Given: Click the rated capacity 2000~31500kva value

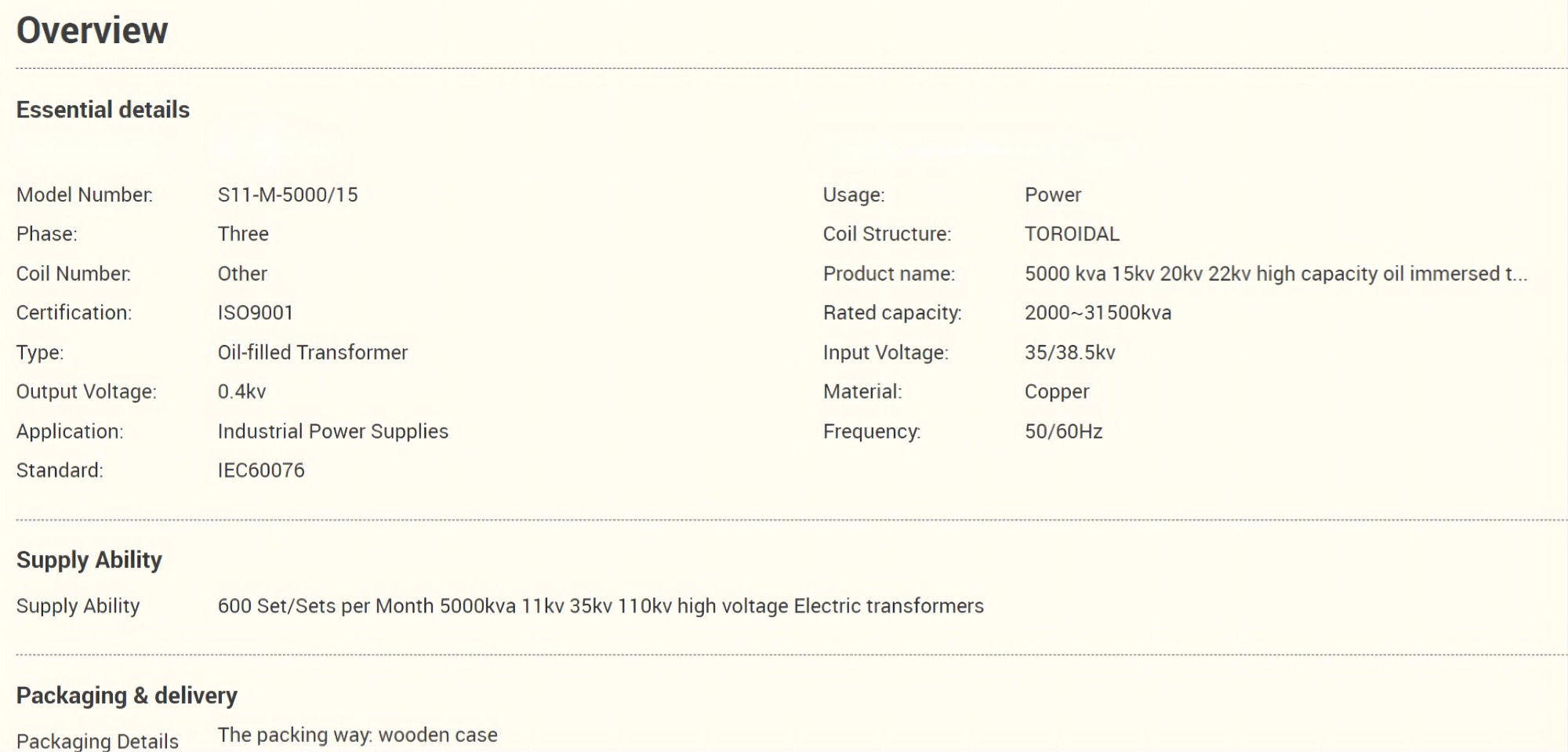Looking at the screenshot, I should pyautogui.click(x=1098, y=313).
